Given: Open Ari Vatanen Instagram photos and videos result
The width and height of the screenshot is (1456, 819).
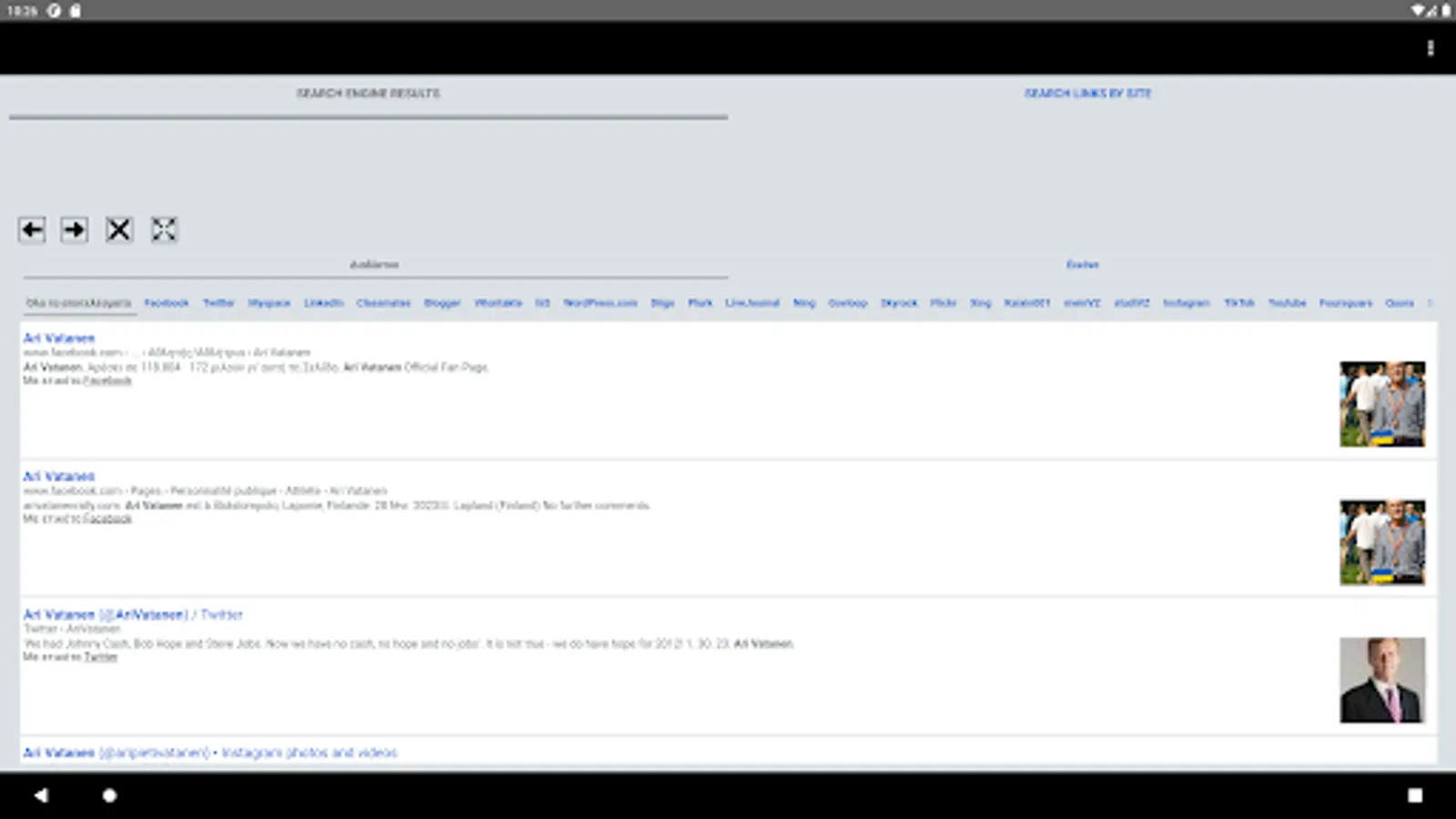Looking at the screenshot, I should (x=210, y=753).
